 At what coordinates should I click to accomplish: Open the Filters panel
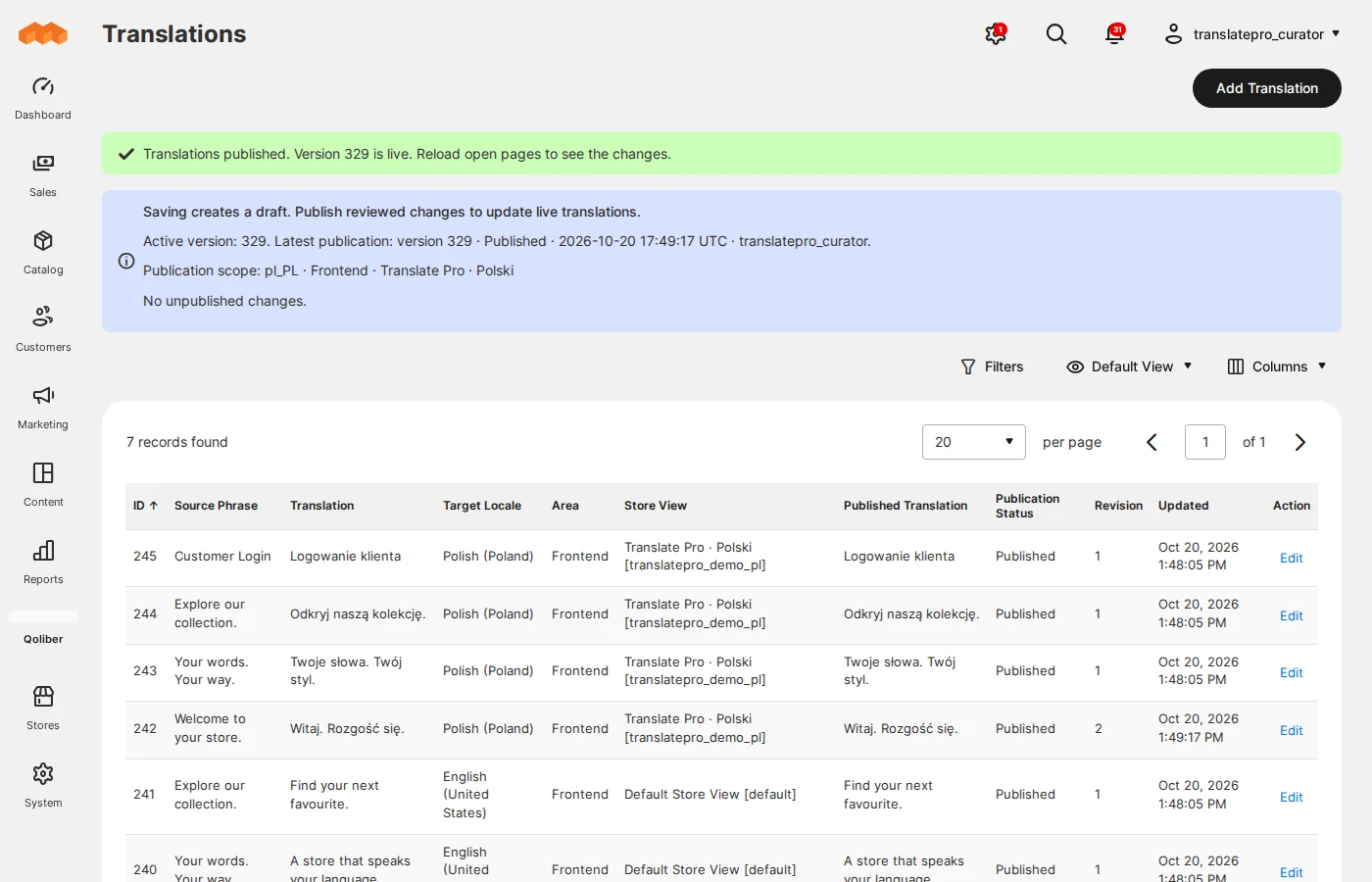point(992,367)
